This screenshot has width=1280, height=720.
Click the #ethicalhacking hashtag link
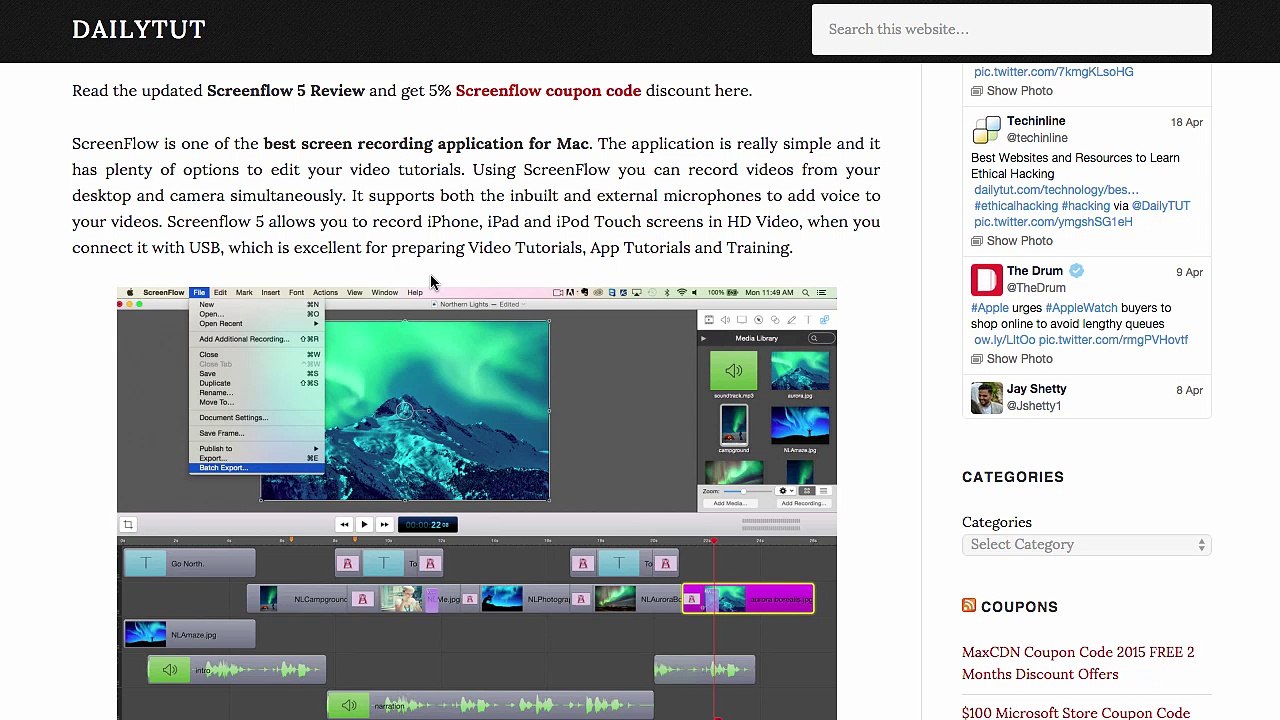click(1016, 206)
